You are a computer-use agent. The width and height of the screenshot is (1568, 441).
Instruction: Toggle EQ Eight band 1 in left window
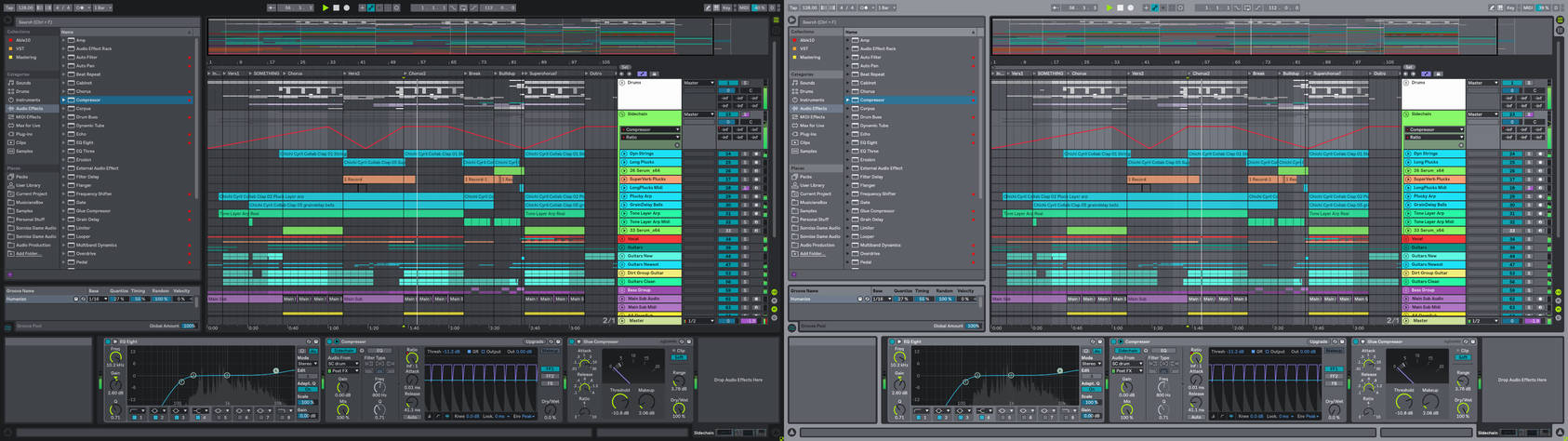[136, 418]
